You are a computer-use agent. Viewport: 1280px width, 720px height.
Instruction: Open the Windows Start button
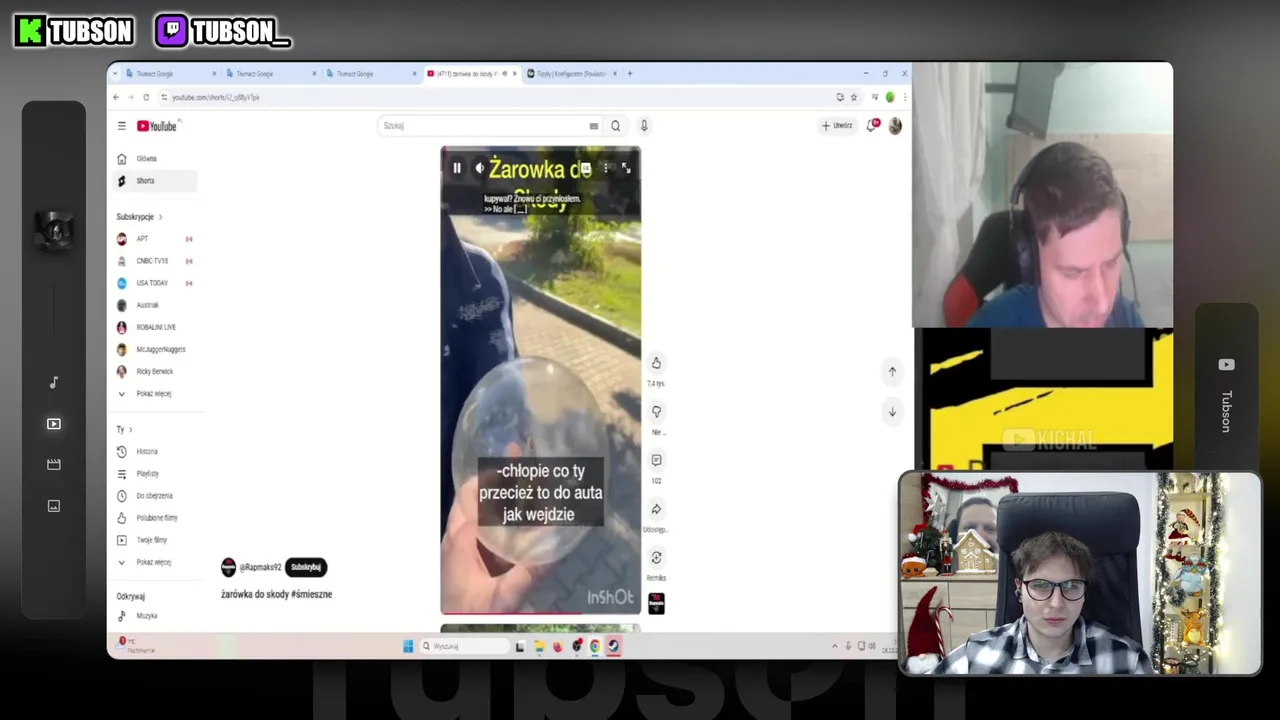(408, 646)
